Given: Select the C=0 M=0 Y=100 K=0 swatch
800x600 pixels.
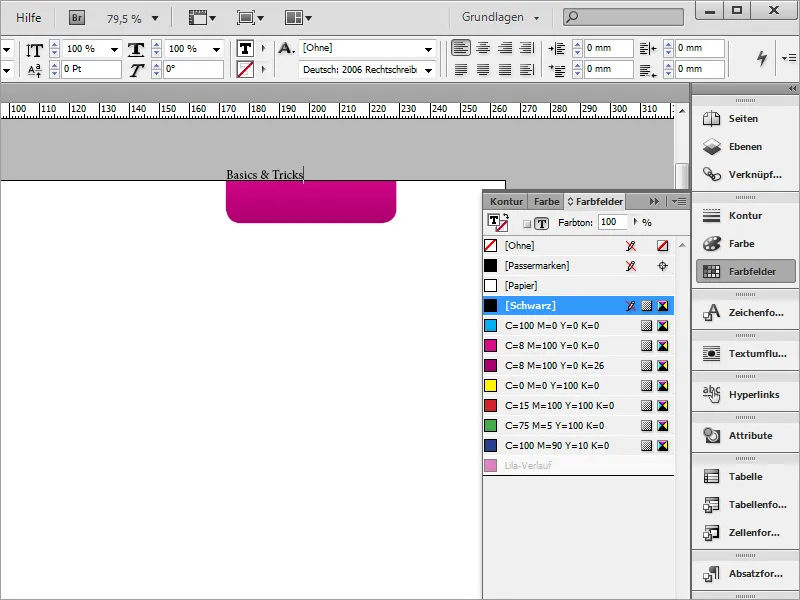Looking at the screenshot, I should point(579,386).
